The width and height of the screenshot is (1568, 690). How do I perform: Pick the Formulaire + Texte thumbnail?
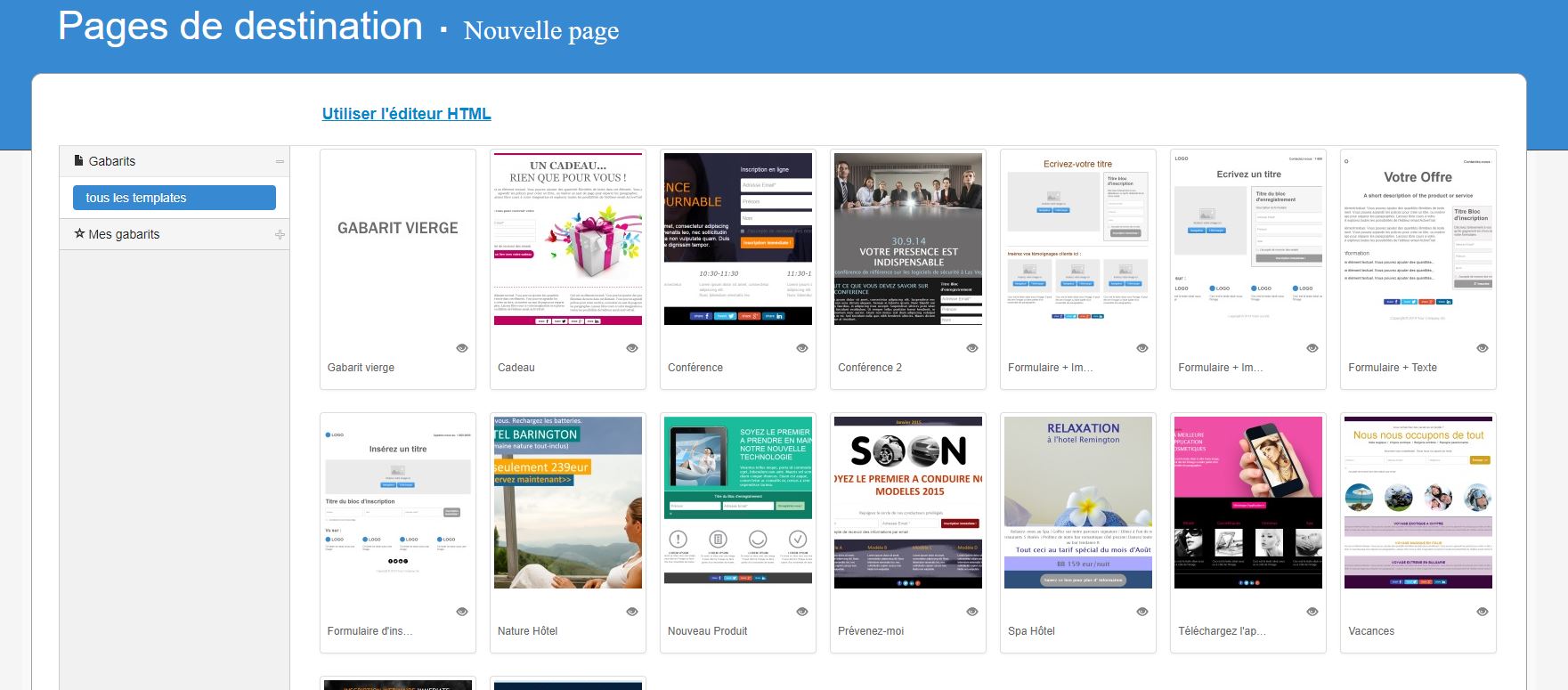tap(1418, 239)
